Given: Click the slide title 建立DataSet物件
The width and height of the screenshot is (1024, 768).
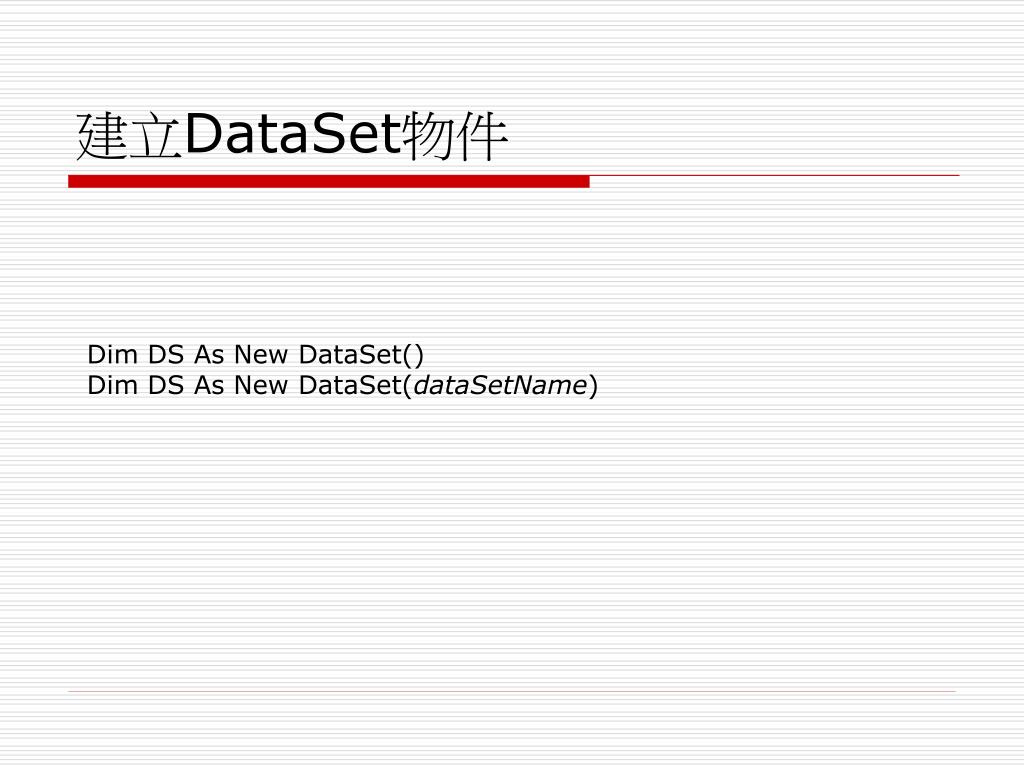Looking at the screenshot, I should pyautogui.click(x=292, y=136).
